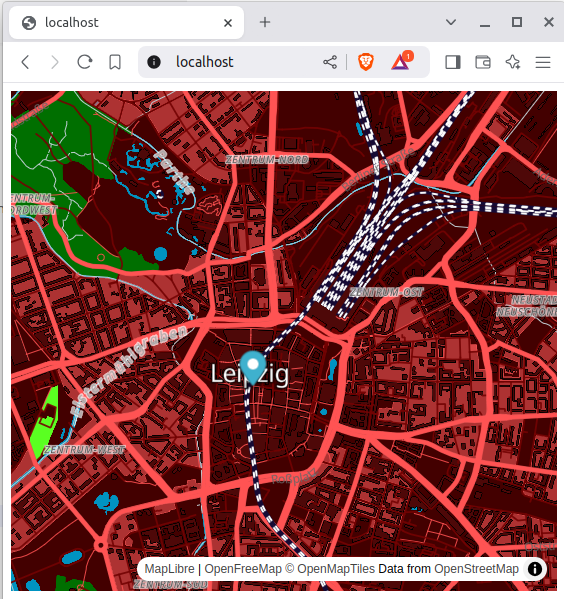Open a new tab with the plus button

[265, 22]
